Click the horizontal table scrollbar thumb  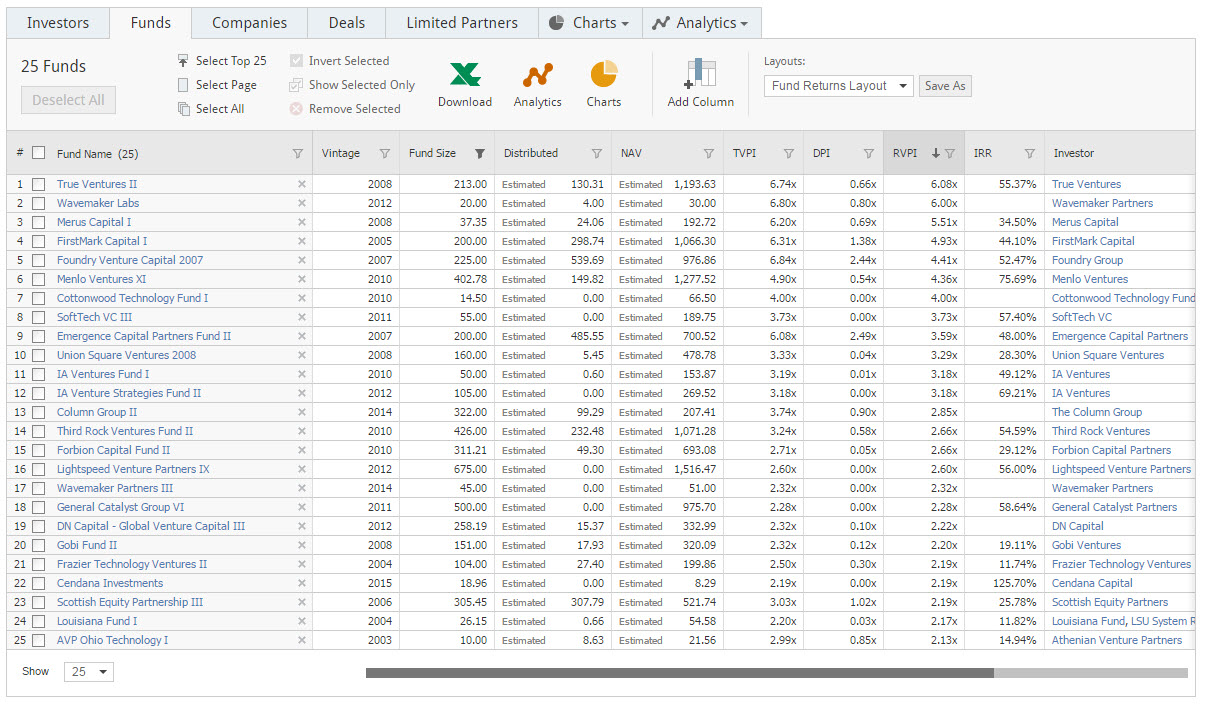point(680,673)
